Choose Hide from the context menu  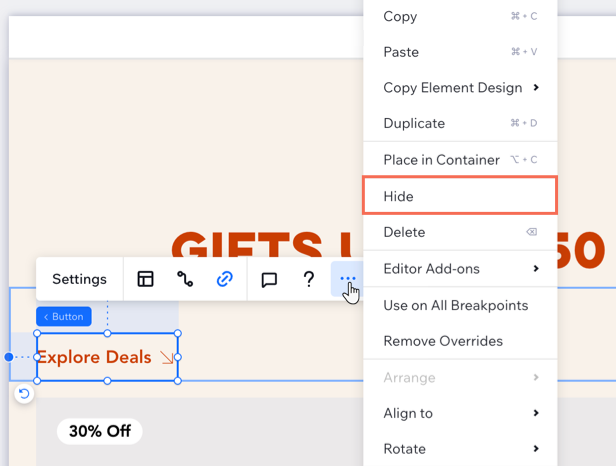[460, 196]
